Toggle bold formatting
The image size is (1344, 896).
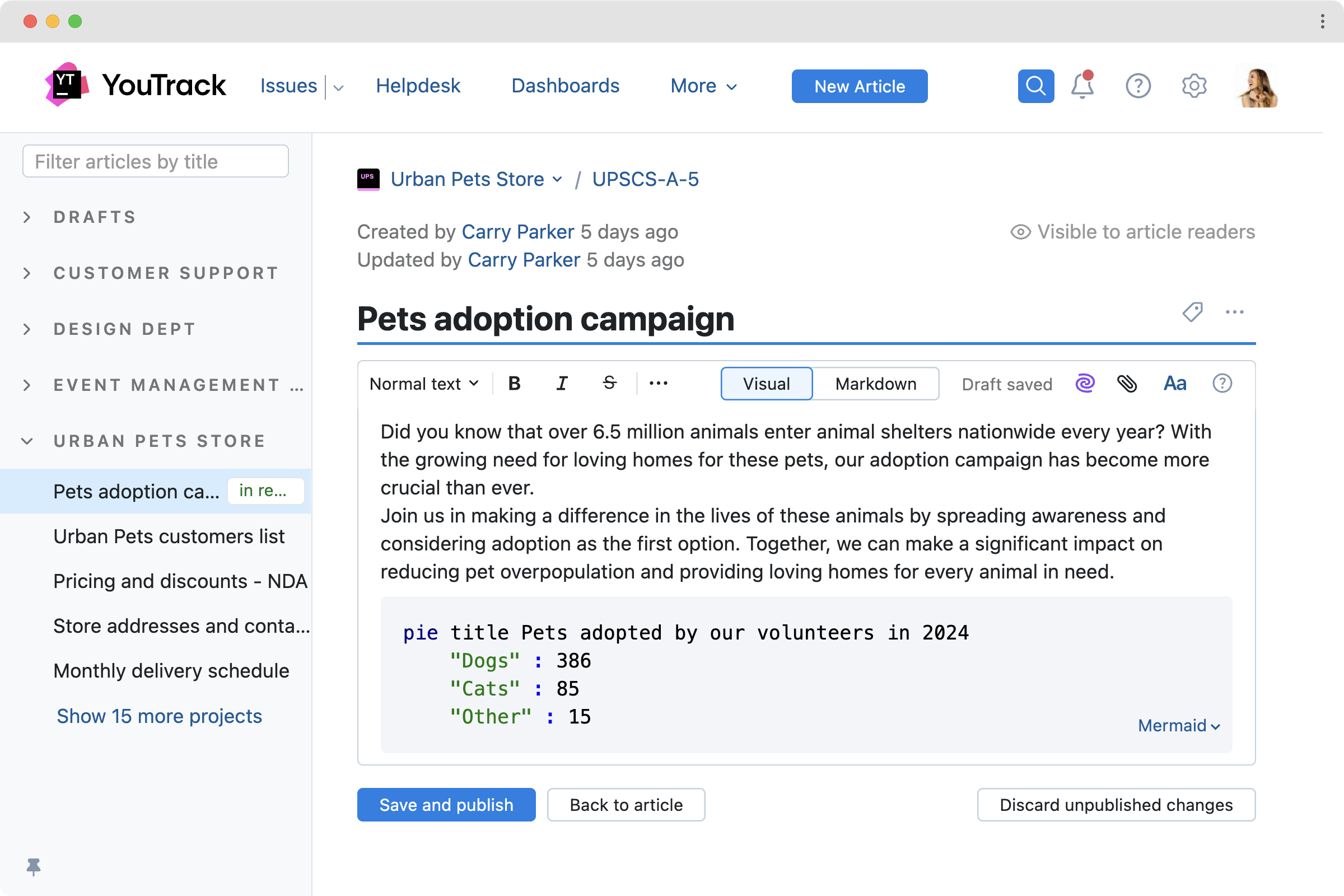pos(514,384)
